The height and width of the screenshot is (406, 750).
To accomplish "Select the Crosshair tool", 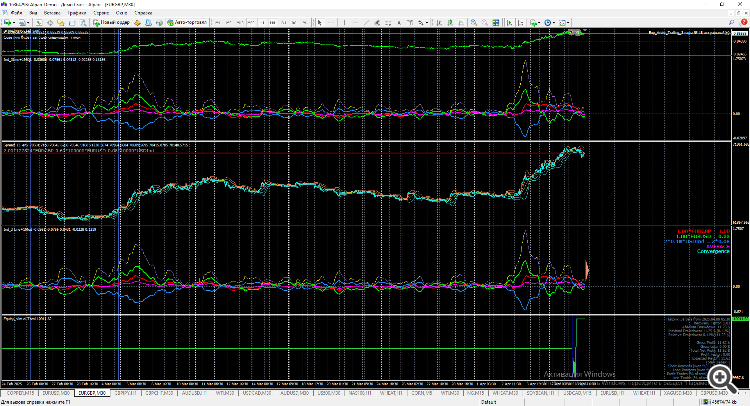I will pos(331,22).
